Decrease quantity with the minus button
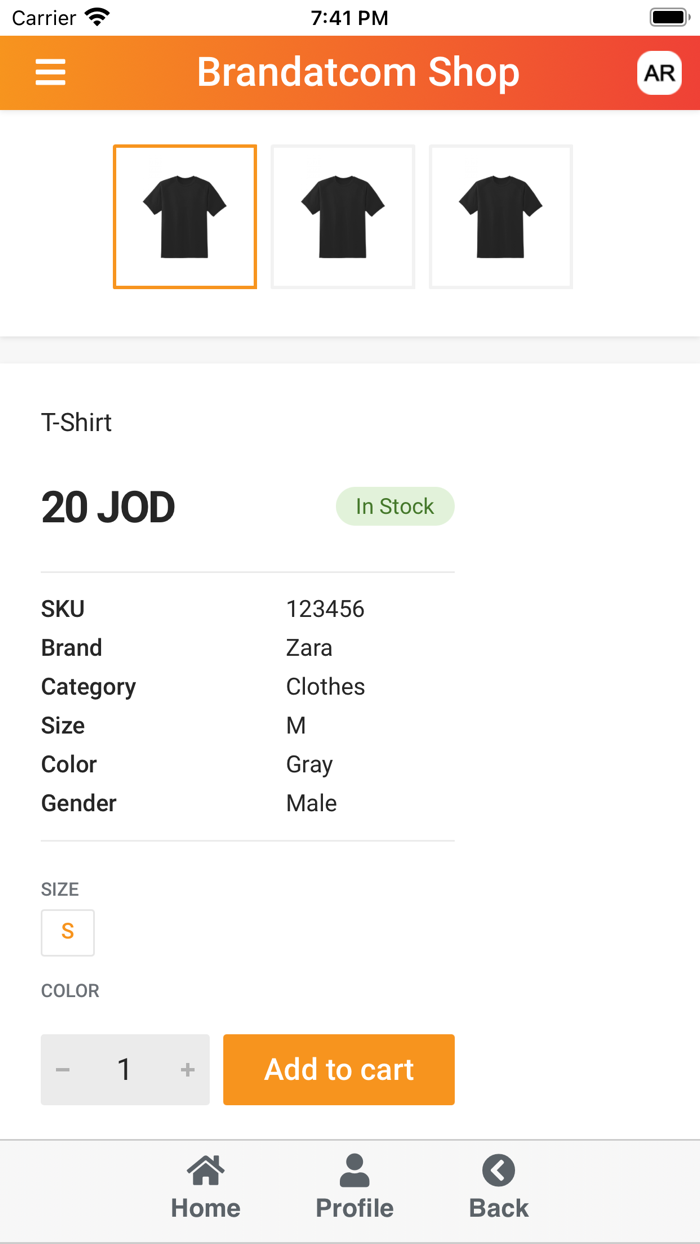 click(x=62, y=1069)
